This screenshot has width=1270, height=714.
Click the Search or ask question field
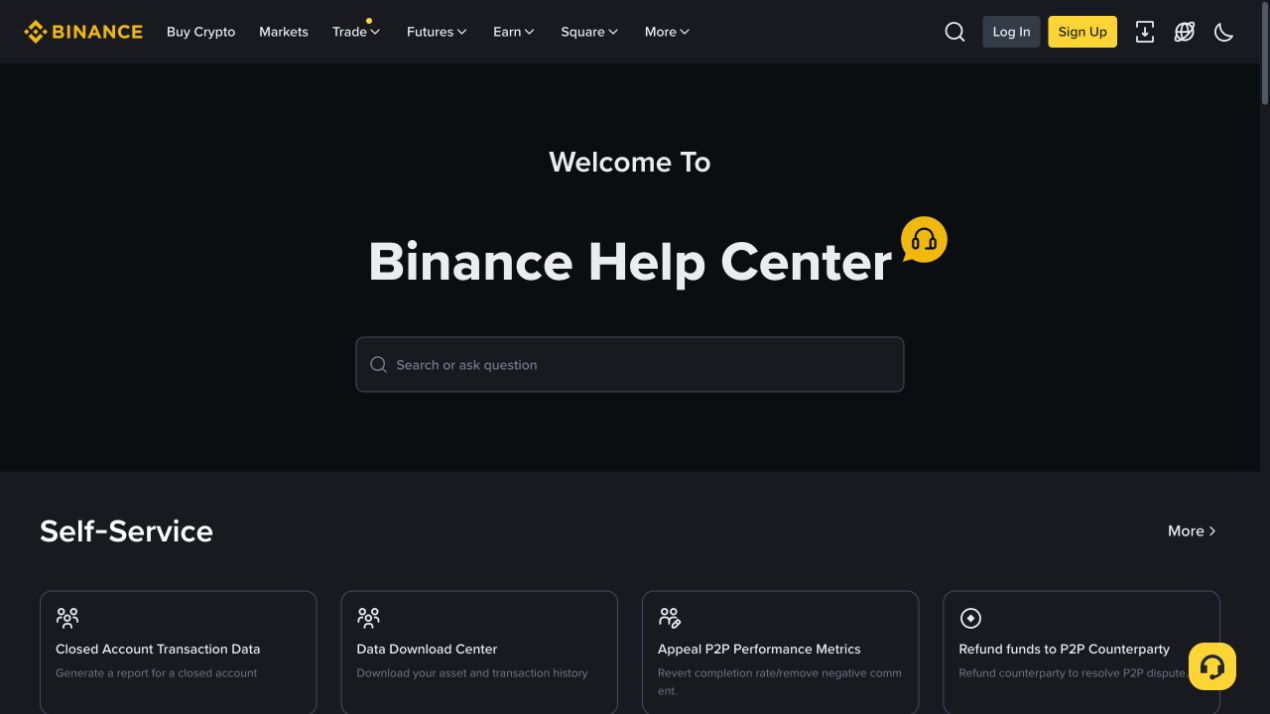coord(630,364)
